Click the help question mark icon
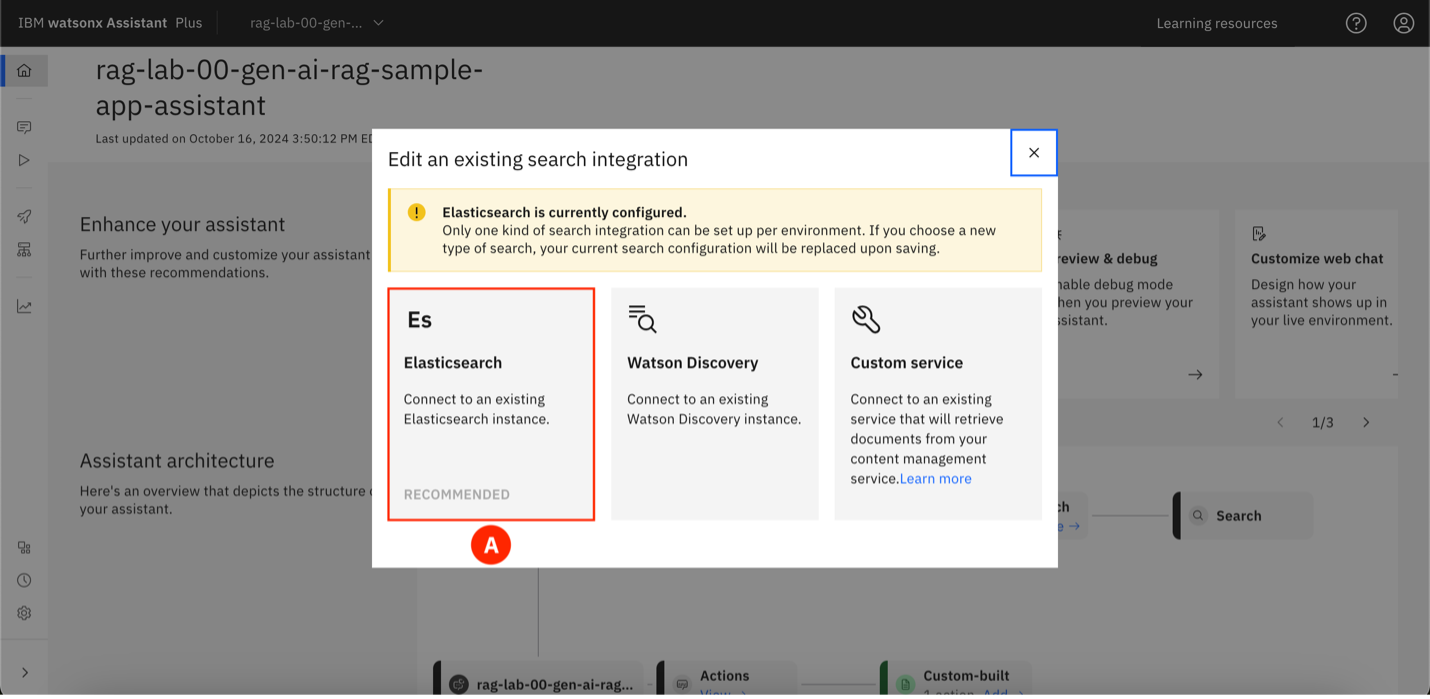 coord(1355,23)
